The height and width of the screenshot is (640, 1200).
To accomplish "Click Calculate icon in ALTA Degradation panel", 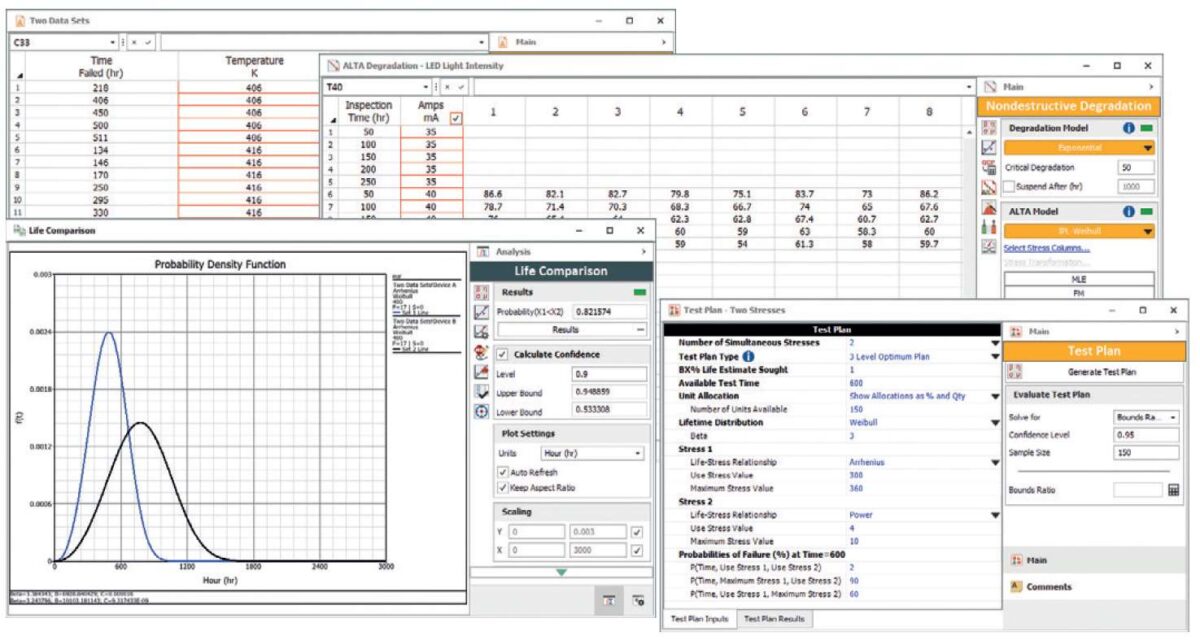I will (988, 127).
